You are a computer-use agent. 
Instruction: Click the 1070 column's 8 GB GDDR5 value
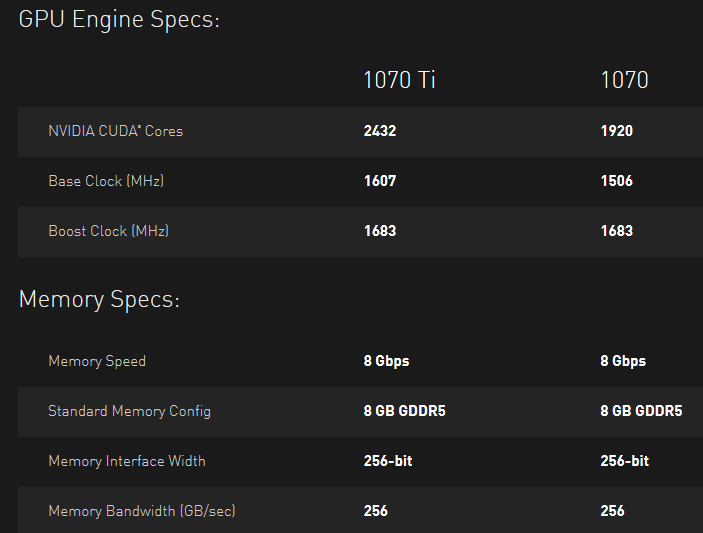(641, 411)
